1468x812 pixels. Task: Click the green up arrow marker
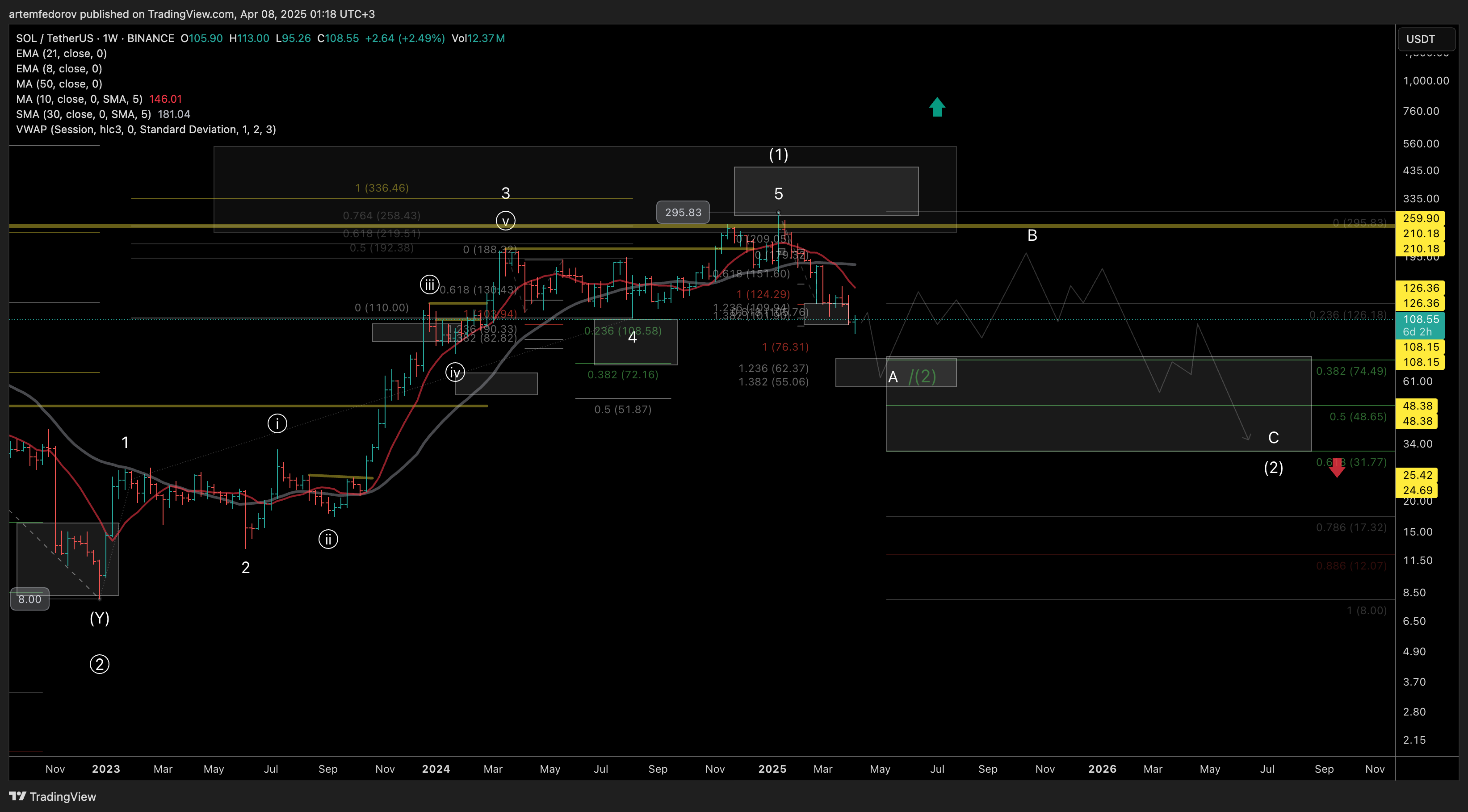pyautogui.click(x=937, y=107)
